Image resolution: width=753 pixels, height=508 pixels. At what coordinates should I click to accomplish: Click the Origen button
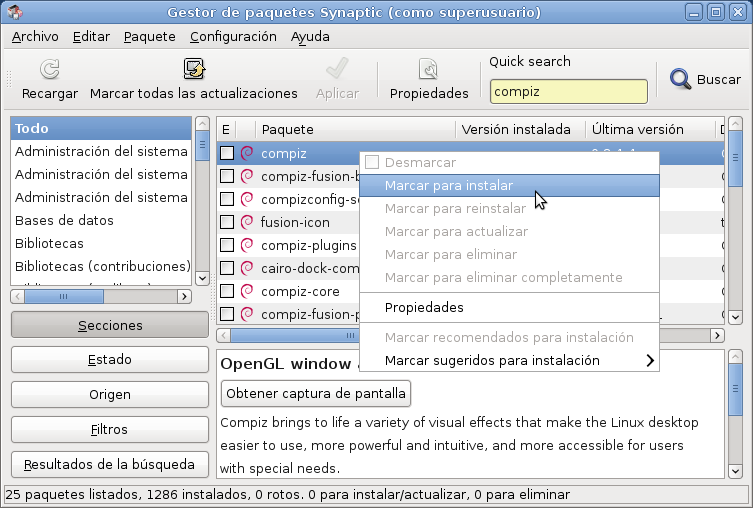click(x=110, y=395)
